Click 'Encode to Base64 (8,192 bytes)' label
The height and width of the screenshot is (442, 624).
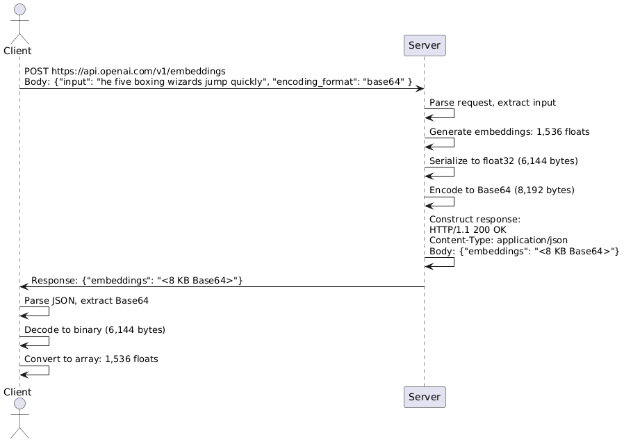[x=501, y=190]
